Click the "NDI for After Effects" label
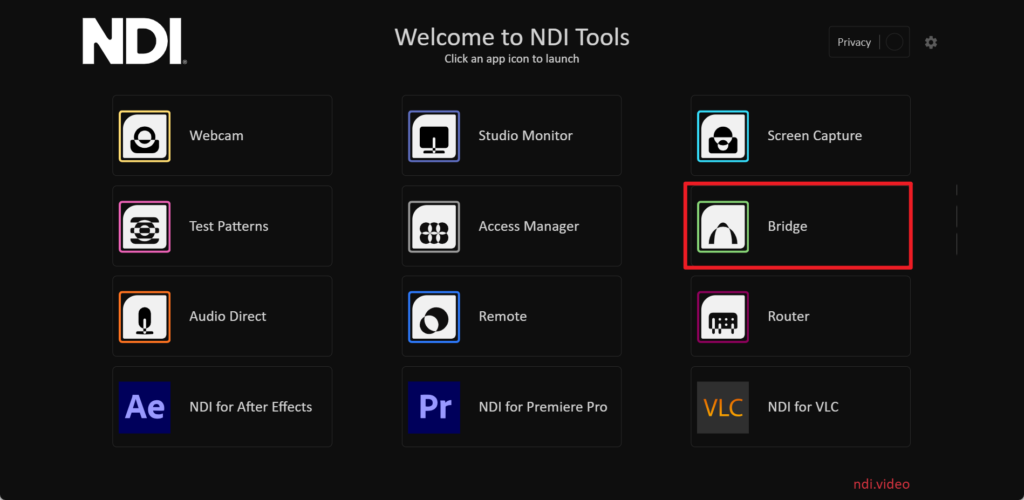The image size is (1024, 500). click(250, 407)
